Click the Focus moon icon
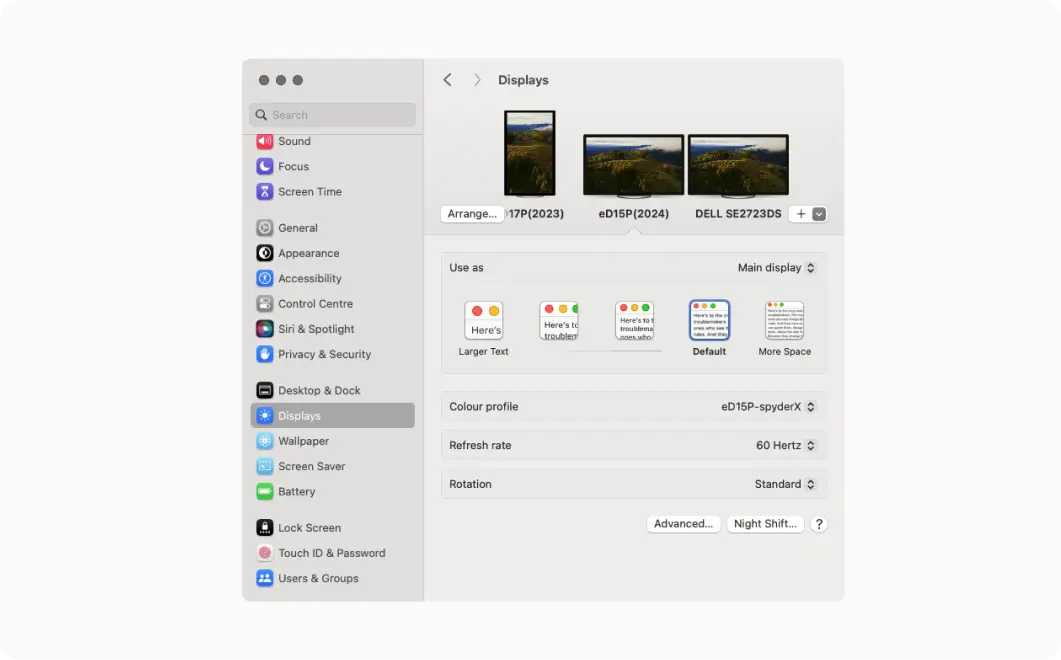This screenshot has width=1061, height=660. click(265, 166)
